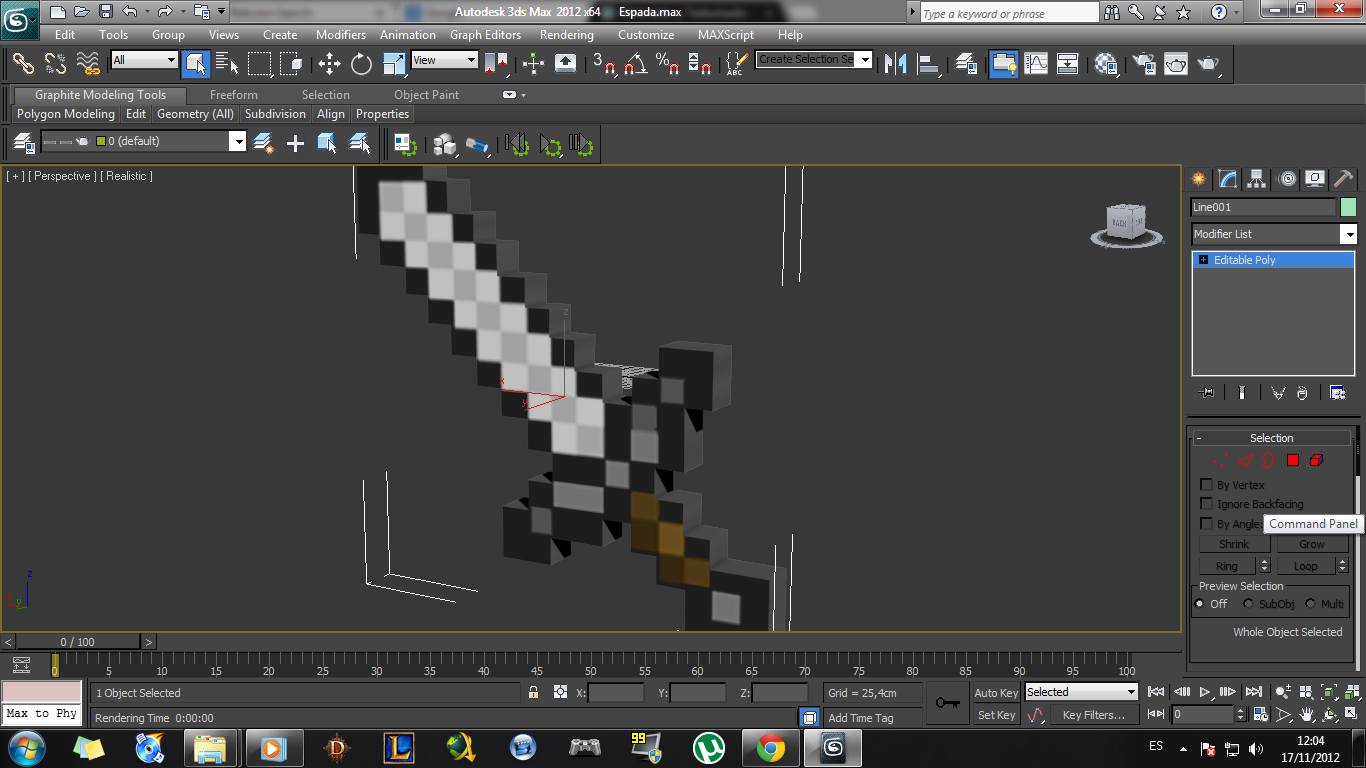Screen dimensions: 1366x768
Task: Toggle the Angle Snap icon
Action: tap(635, 63)
